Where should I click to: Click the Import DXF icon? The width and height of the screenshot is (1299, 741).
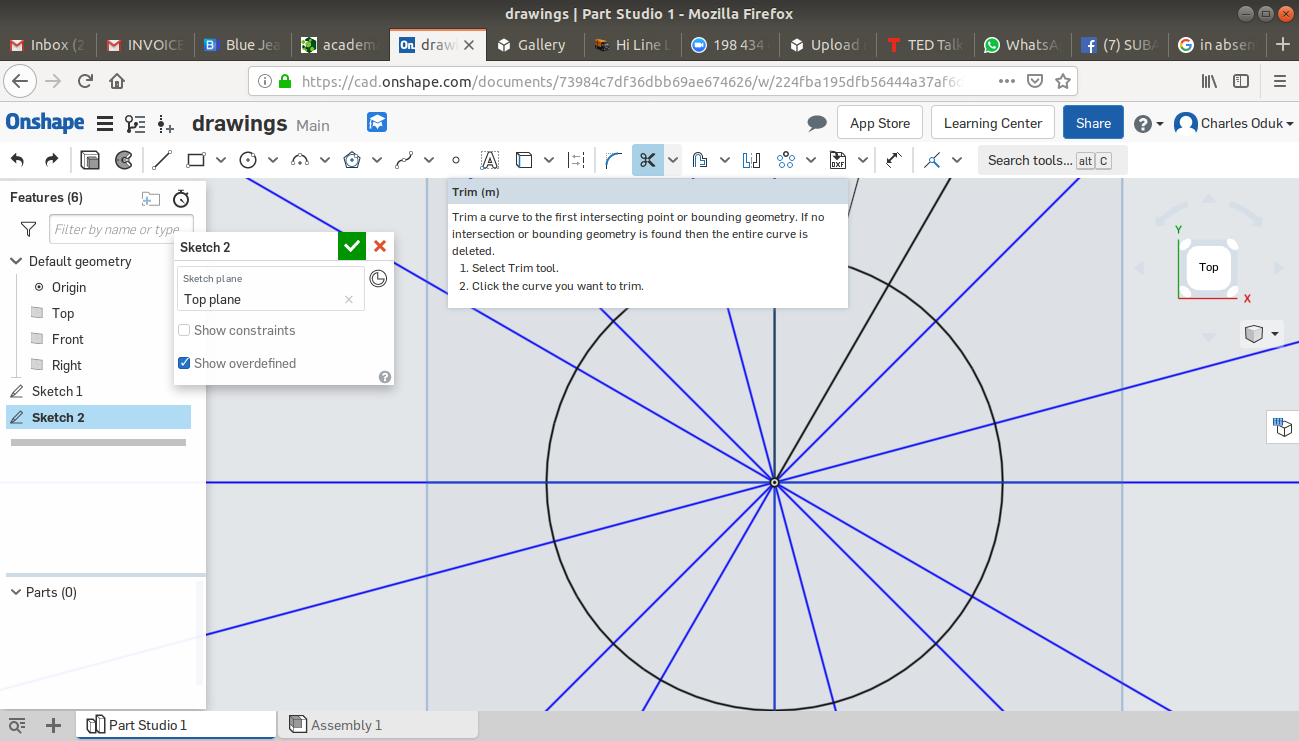pyautogui.click(x=838, y=160)
